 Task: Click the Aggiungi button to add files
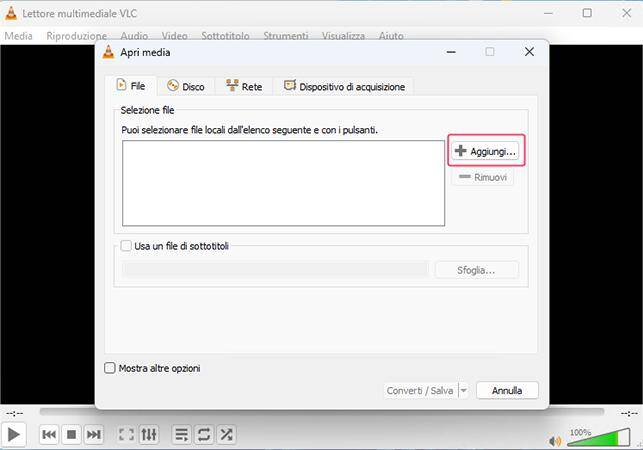486,151
